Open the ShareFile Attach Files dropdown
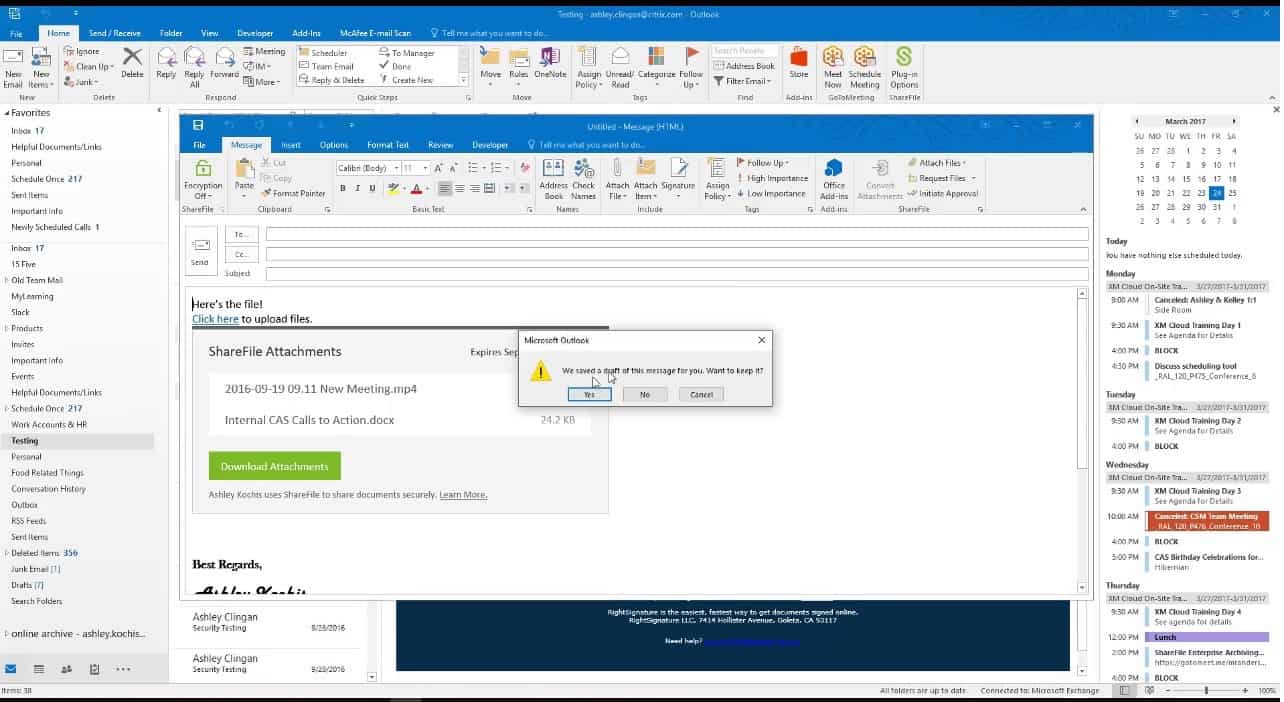The height and width of the screenshot is (702, 1284). pyautogui.click(x=938, y=163)
